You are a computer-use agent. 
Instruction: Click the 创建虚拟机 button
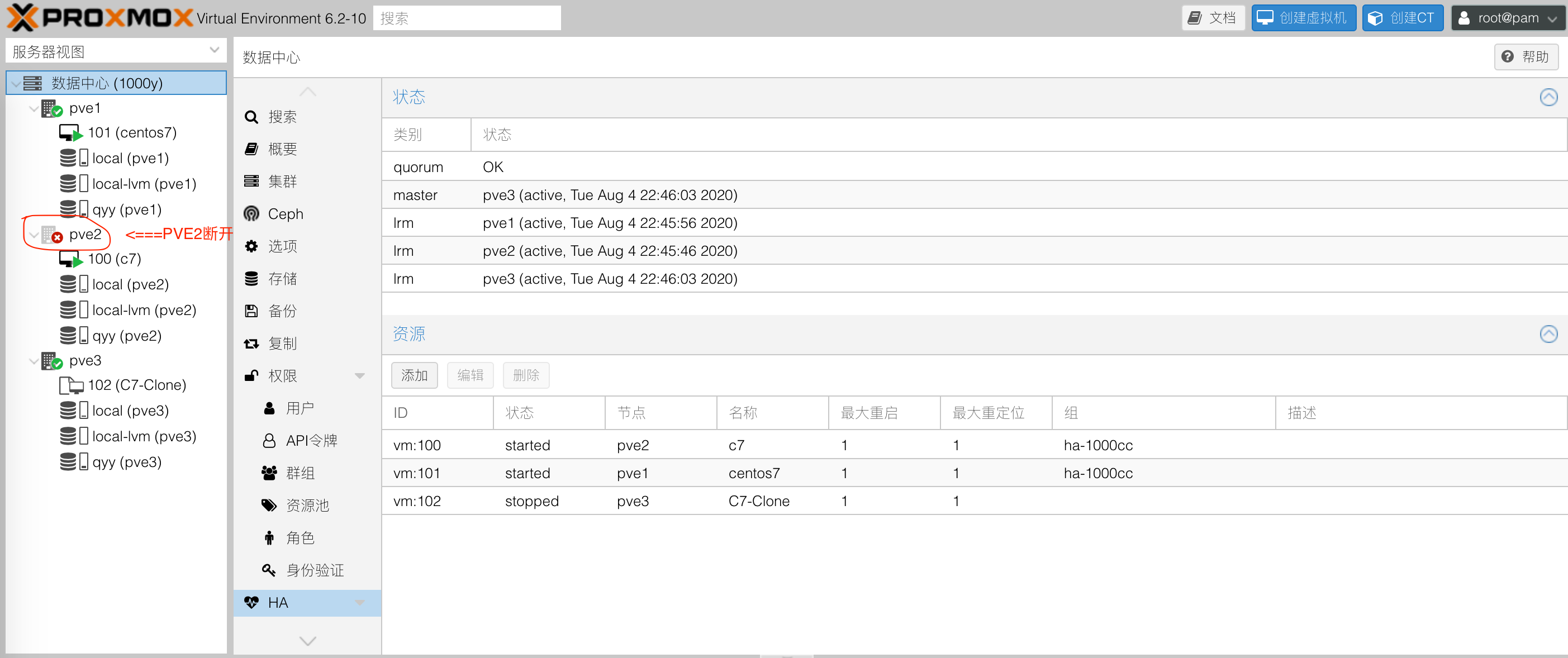coord(1303,18)
